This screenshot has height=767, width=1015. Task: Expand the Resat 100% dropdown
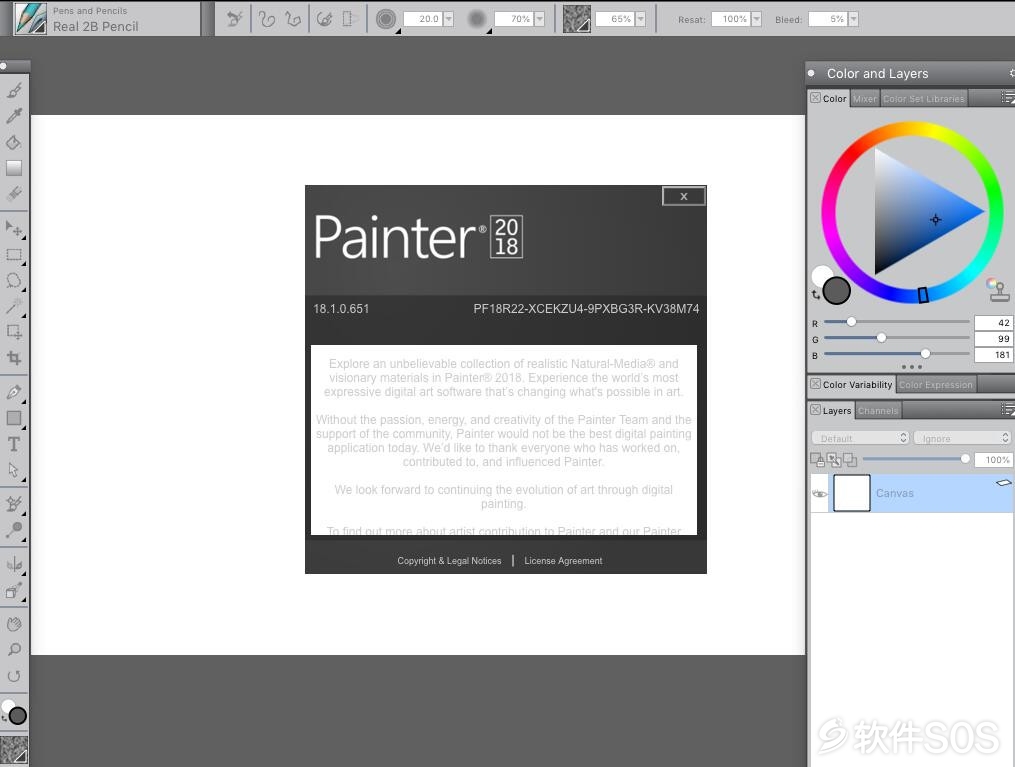tap(756, 19)
